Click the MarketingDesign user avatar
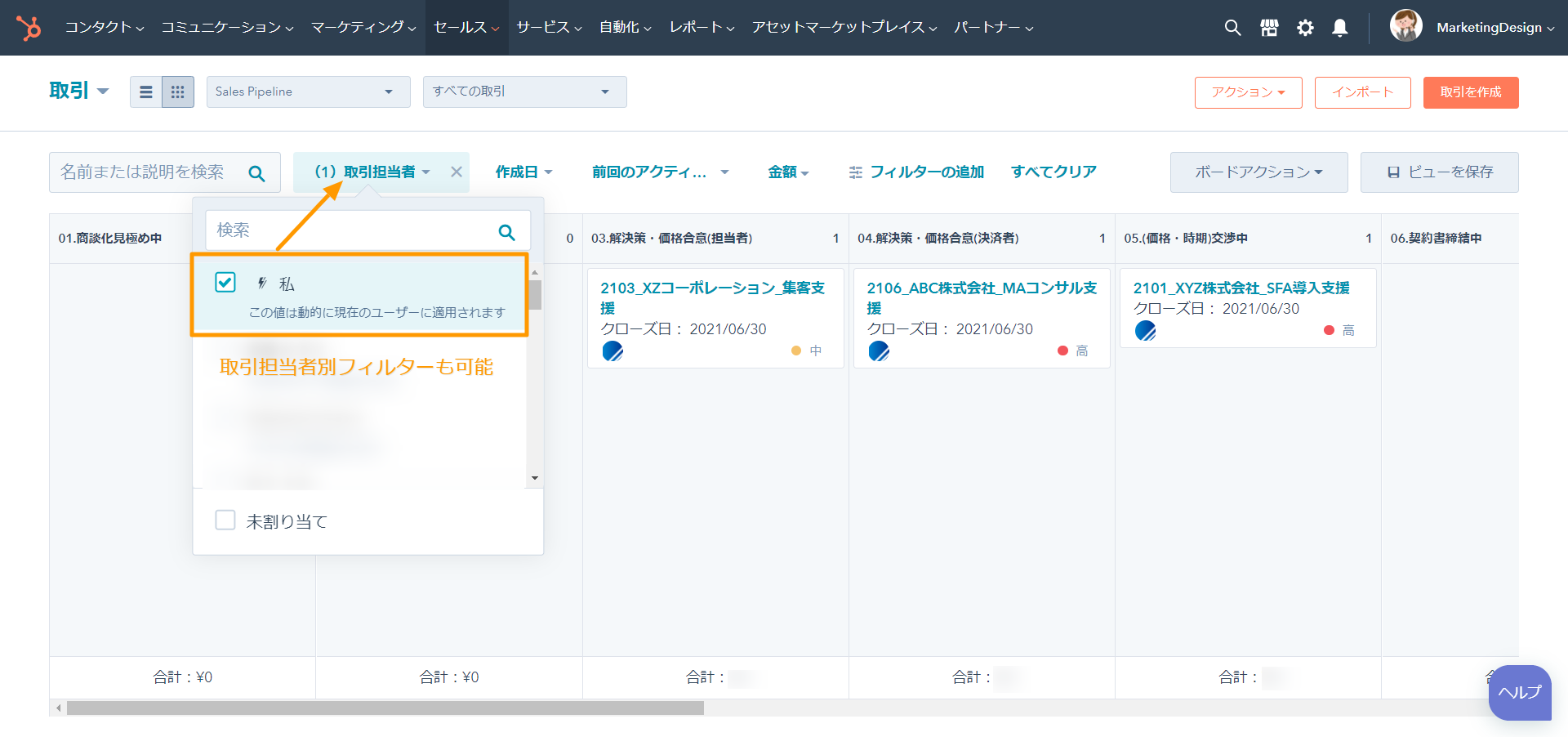1568x737 pixels. pyautogui.click(x=1405, y=26)
